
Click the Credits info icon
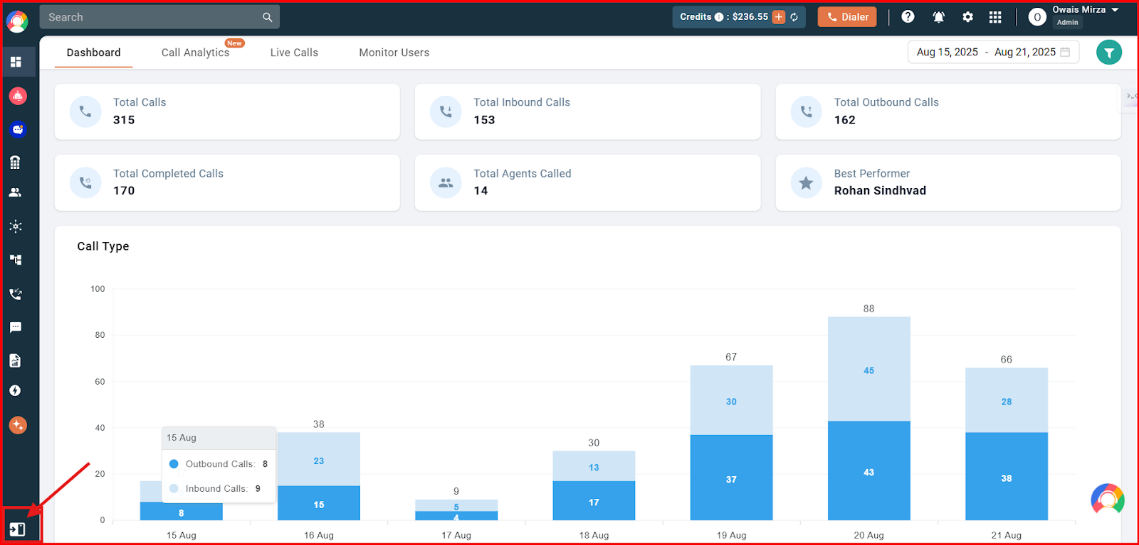point(718,17)
